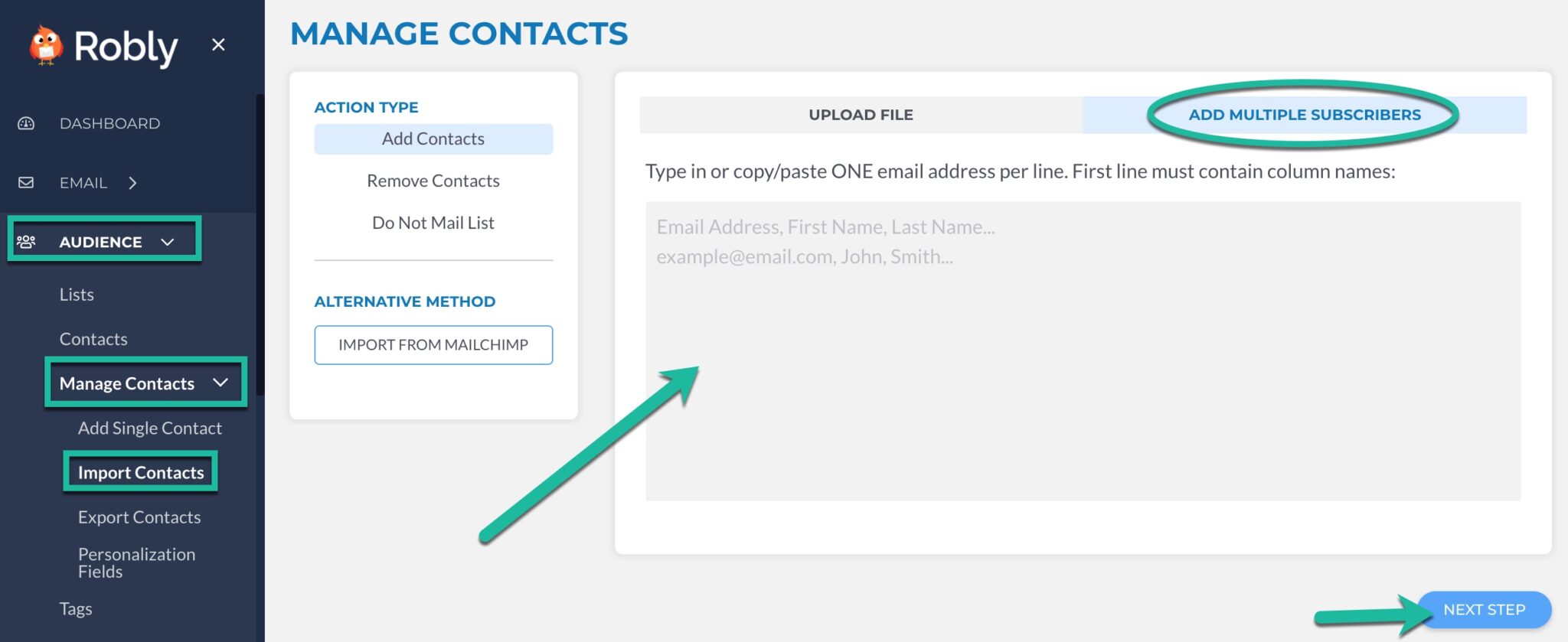
Task: Click the Audience people icon
Action: point(26,241)
